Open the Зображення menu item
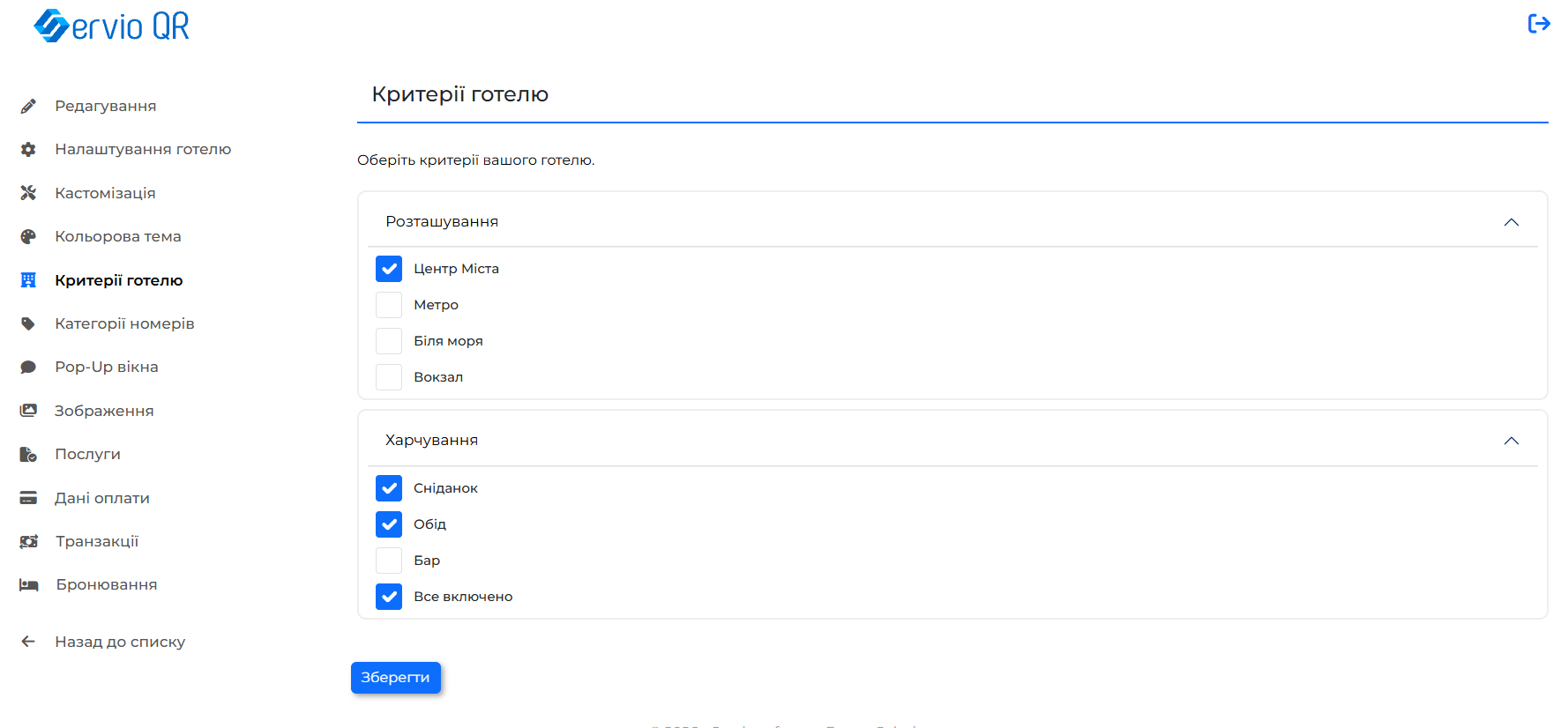Image resolution: width=1568 pixels, height=728 pixels. [104, 411]
